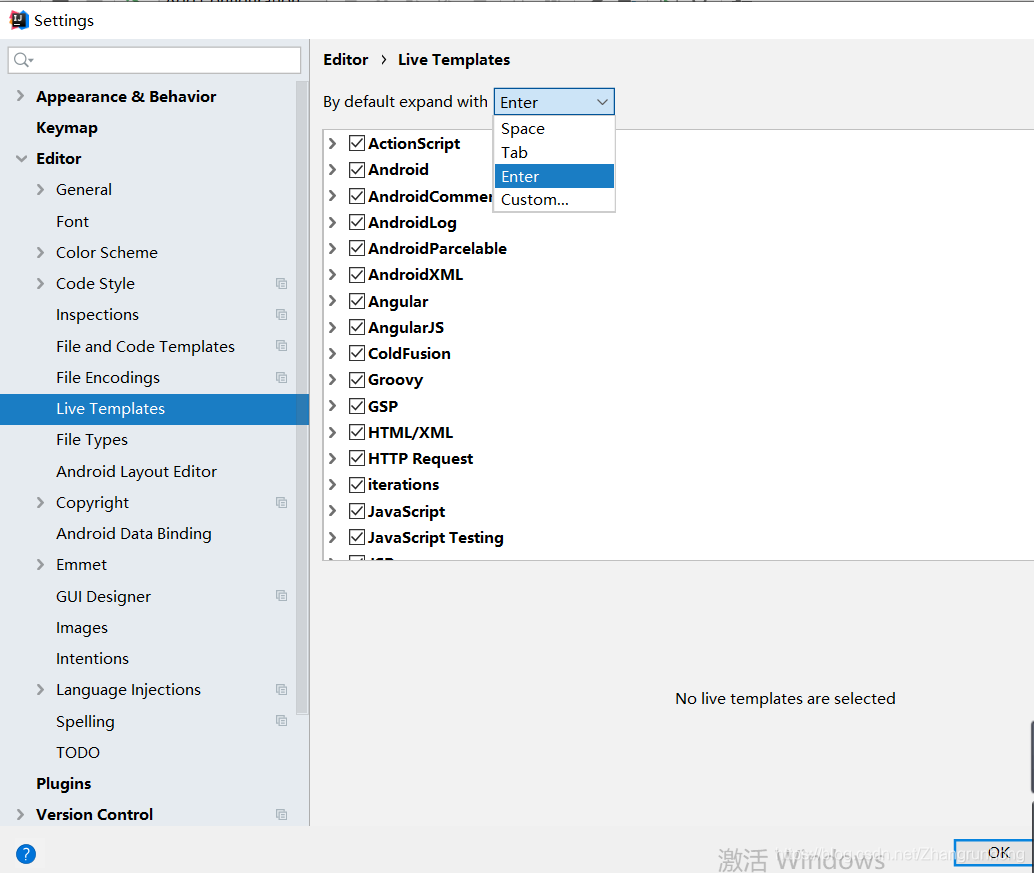Expand the Code Style arrow

[41, 284]
